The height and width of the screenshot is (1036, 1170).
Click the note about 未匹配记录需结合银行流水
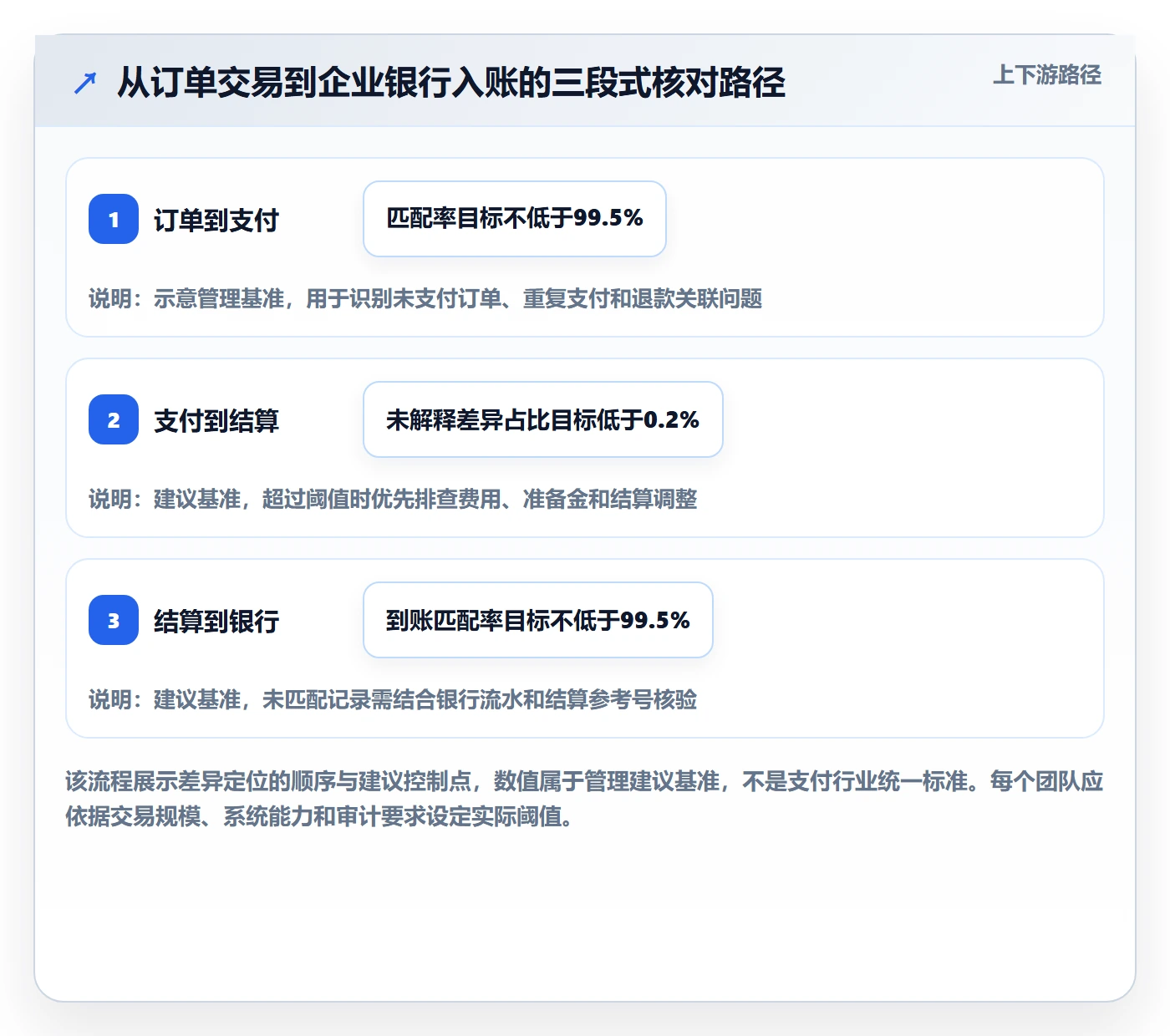(393, 699)
